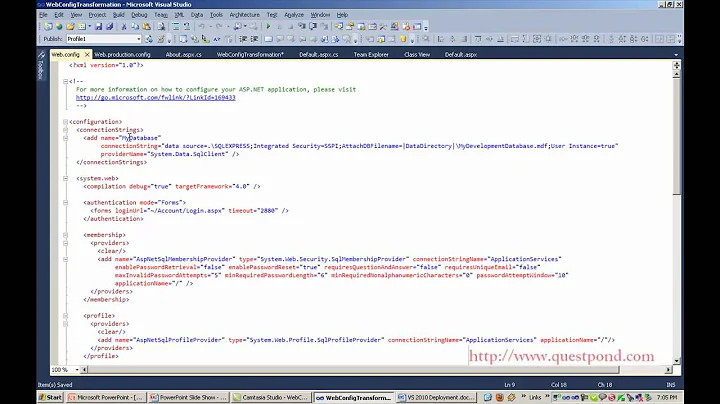
Task: Collapse the XML comment block outline
Action: click(65, 81)
